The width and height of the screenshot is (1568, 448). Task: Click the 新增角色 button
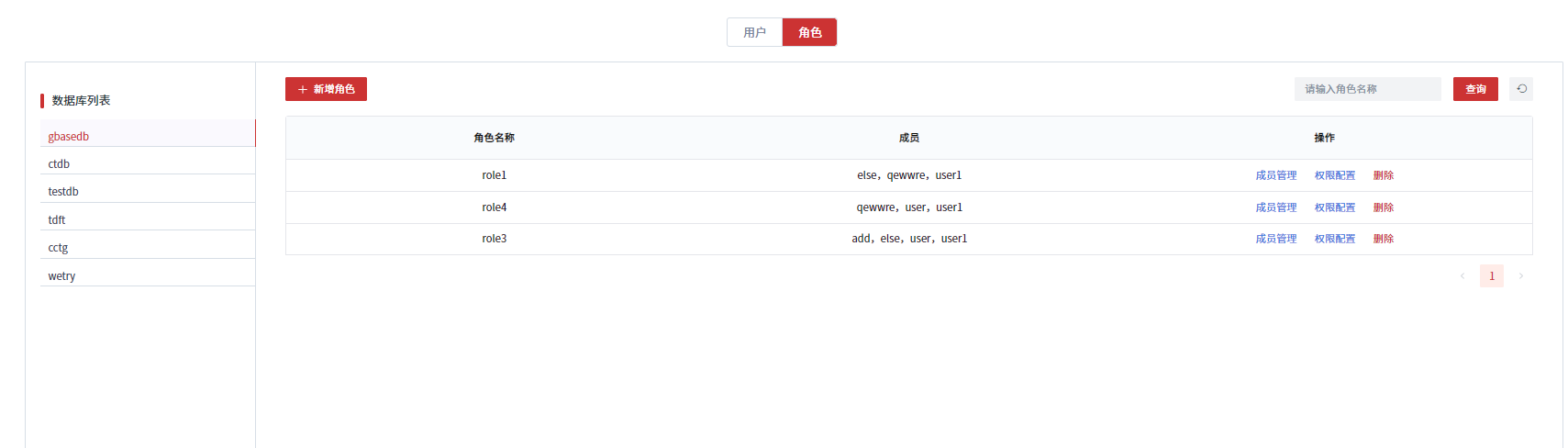326,89
